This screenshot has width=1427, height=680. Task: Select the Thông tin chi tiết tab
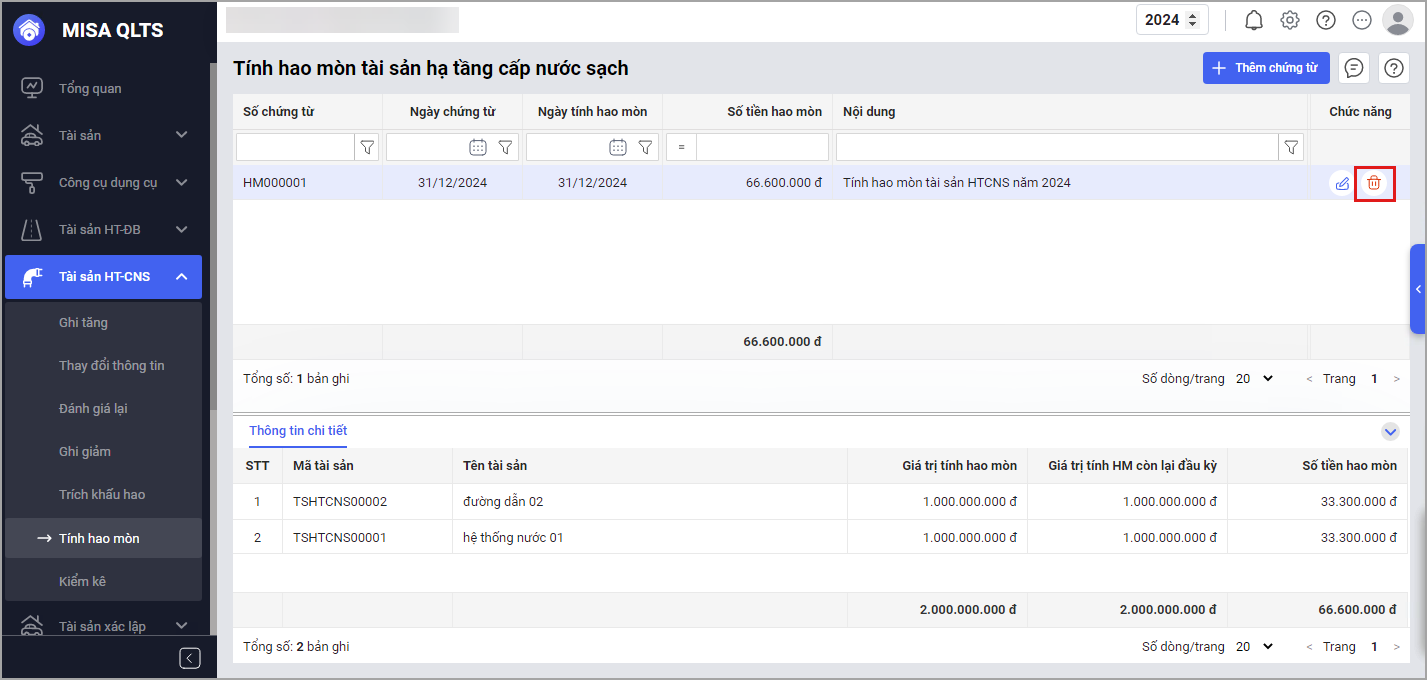pyautogui.click(x=298, y=431)
